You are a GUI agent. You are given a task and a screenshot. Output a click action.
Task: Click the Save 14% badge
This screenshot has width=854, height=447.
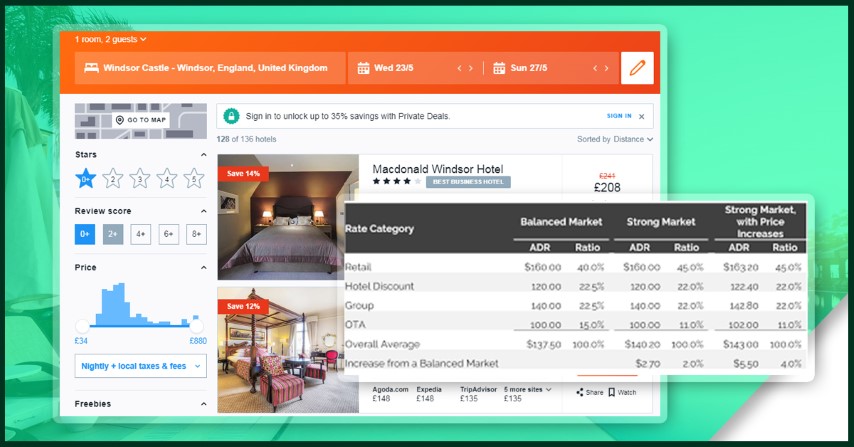[x=243, y=174]
